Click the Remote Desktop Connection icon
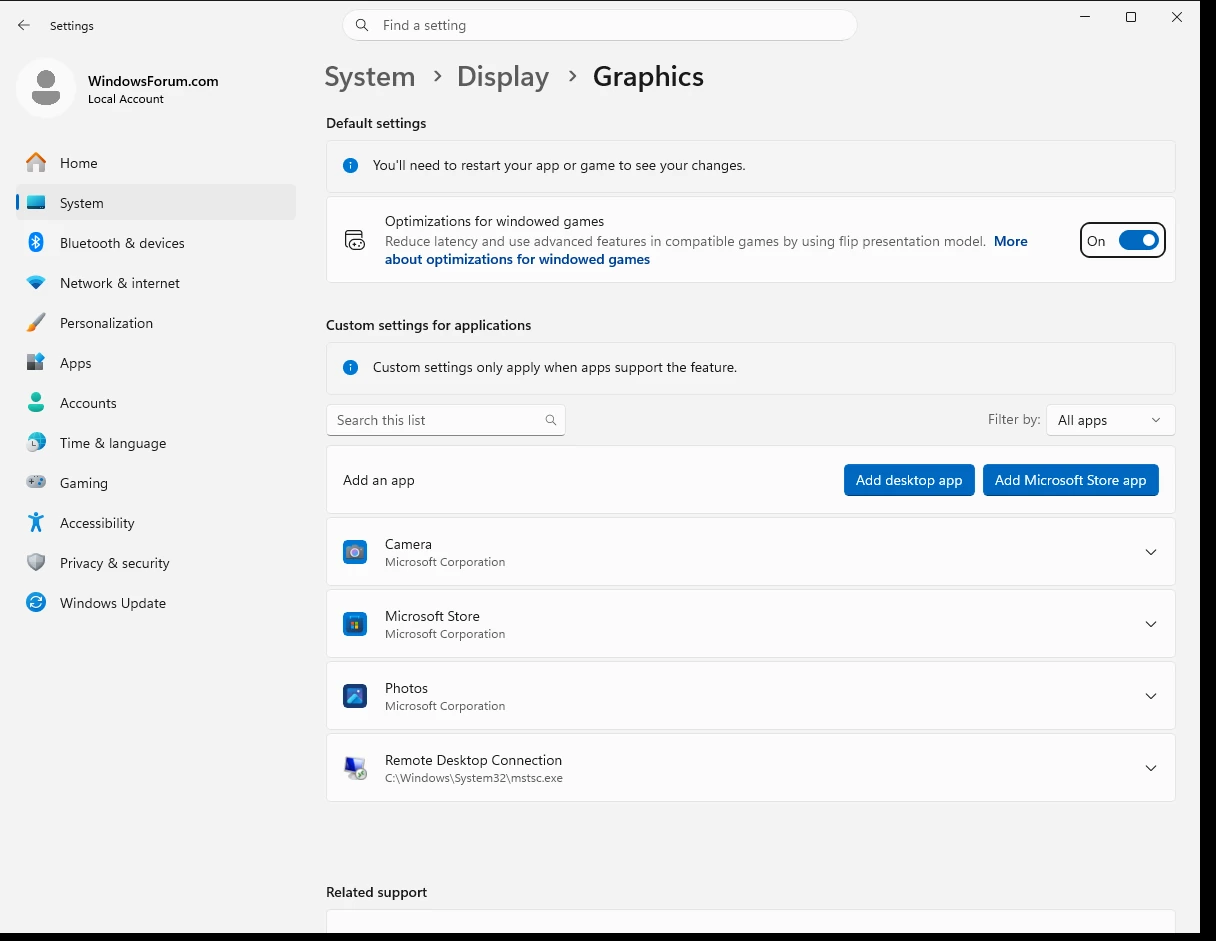 355,768
